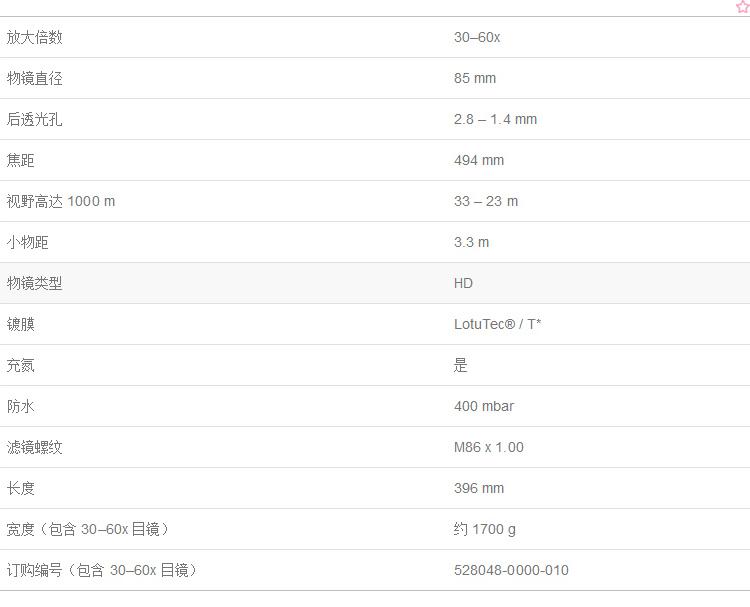This screenshot has width=750, height=607.
Task: Select the 后透光孔 row label
Action: pos(34,119)
